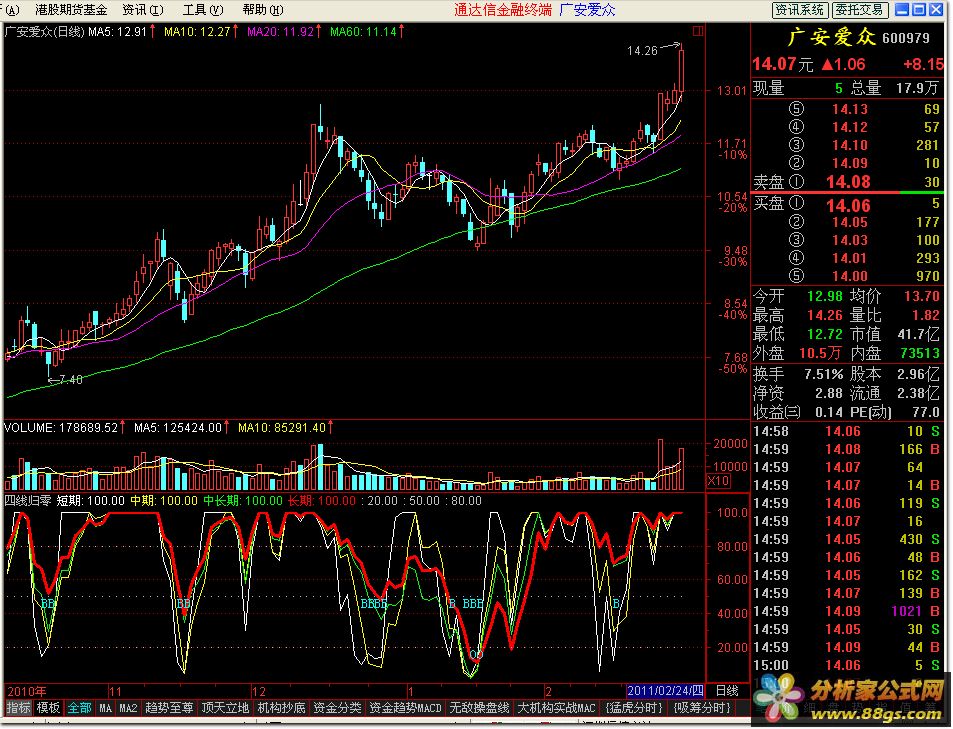Click the 卖盘① price 14.08
Image resolution: width=953 pixels, height=729 pixels.
tap(848, 182)
